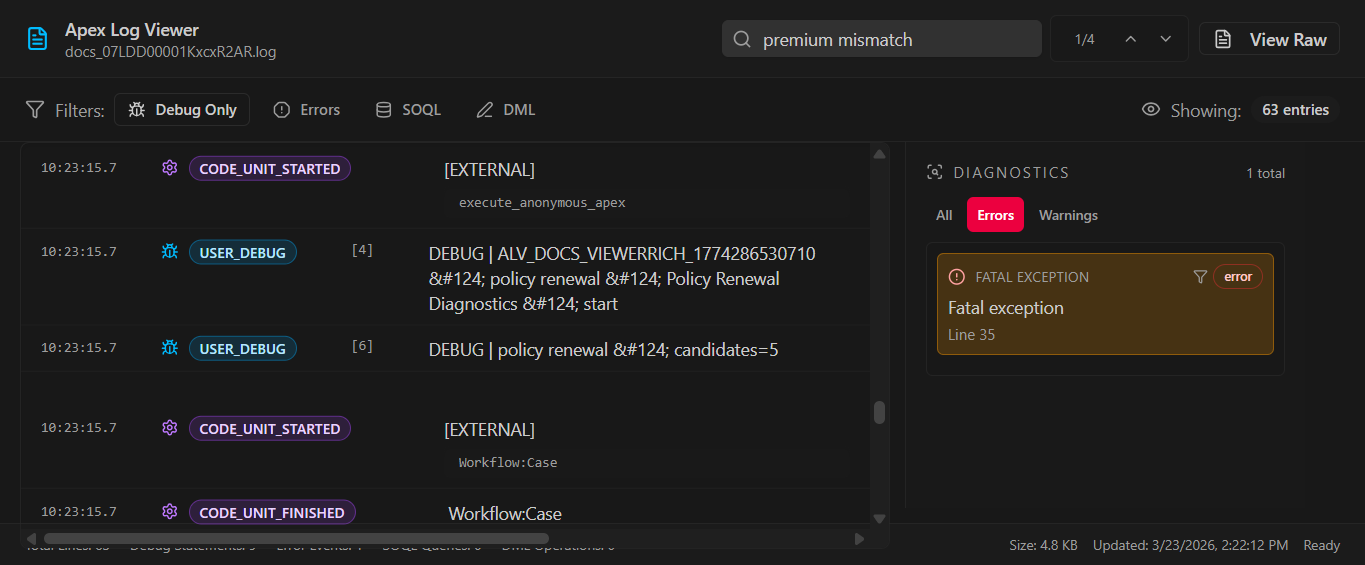Click the eye icon beside Showing

(1151, 110)
